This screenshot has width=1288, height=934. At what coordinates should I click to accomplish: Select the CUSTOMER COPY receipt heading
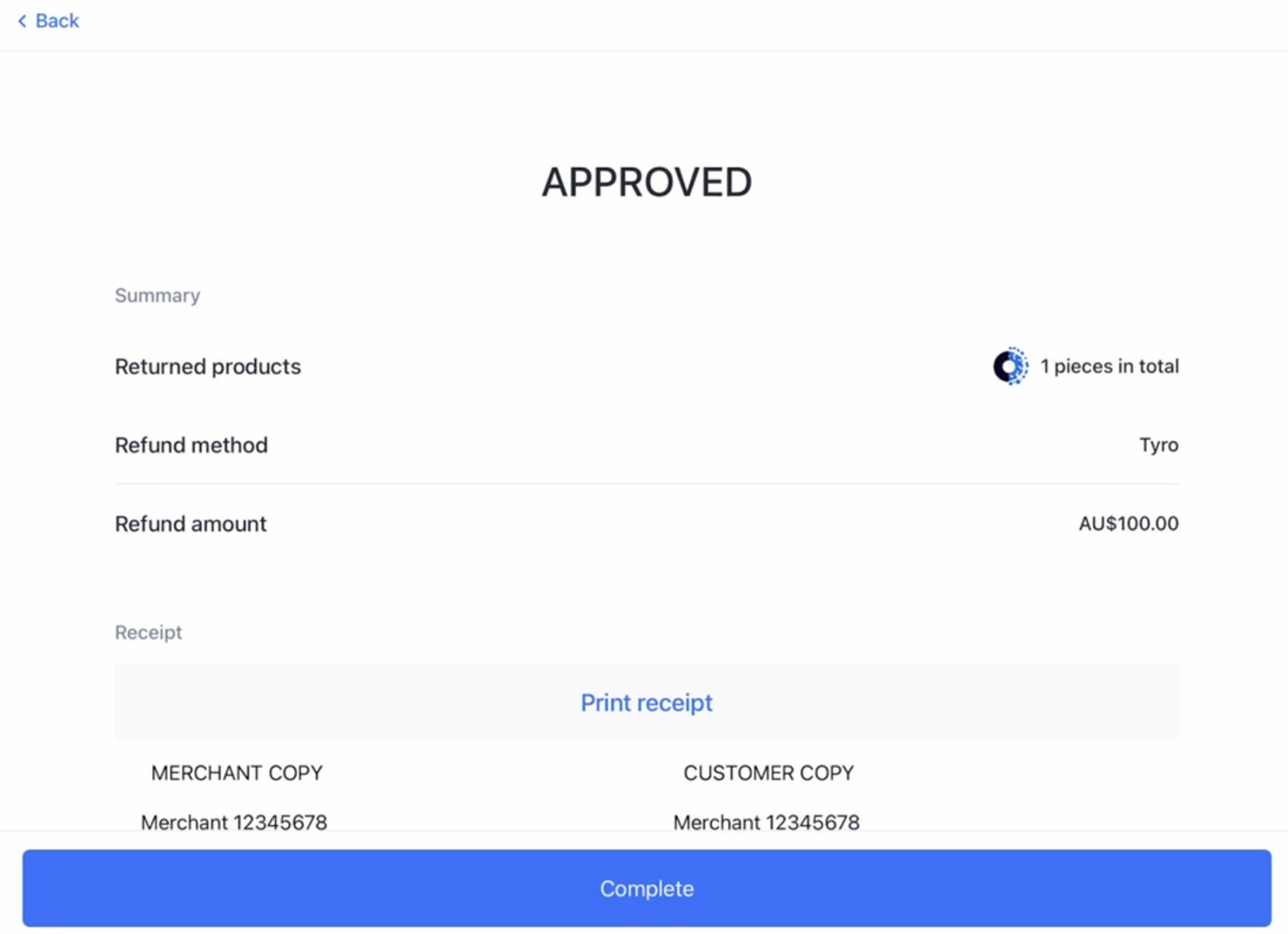pyautogui.click(x=768, y=773)
